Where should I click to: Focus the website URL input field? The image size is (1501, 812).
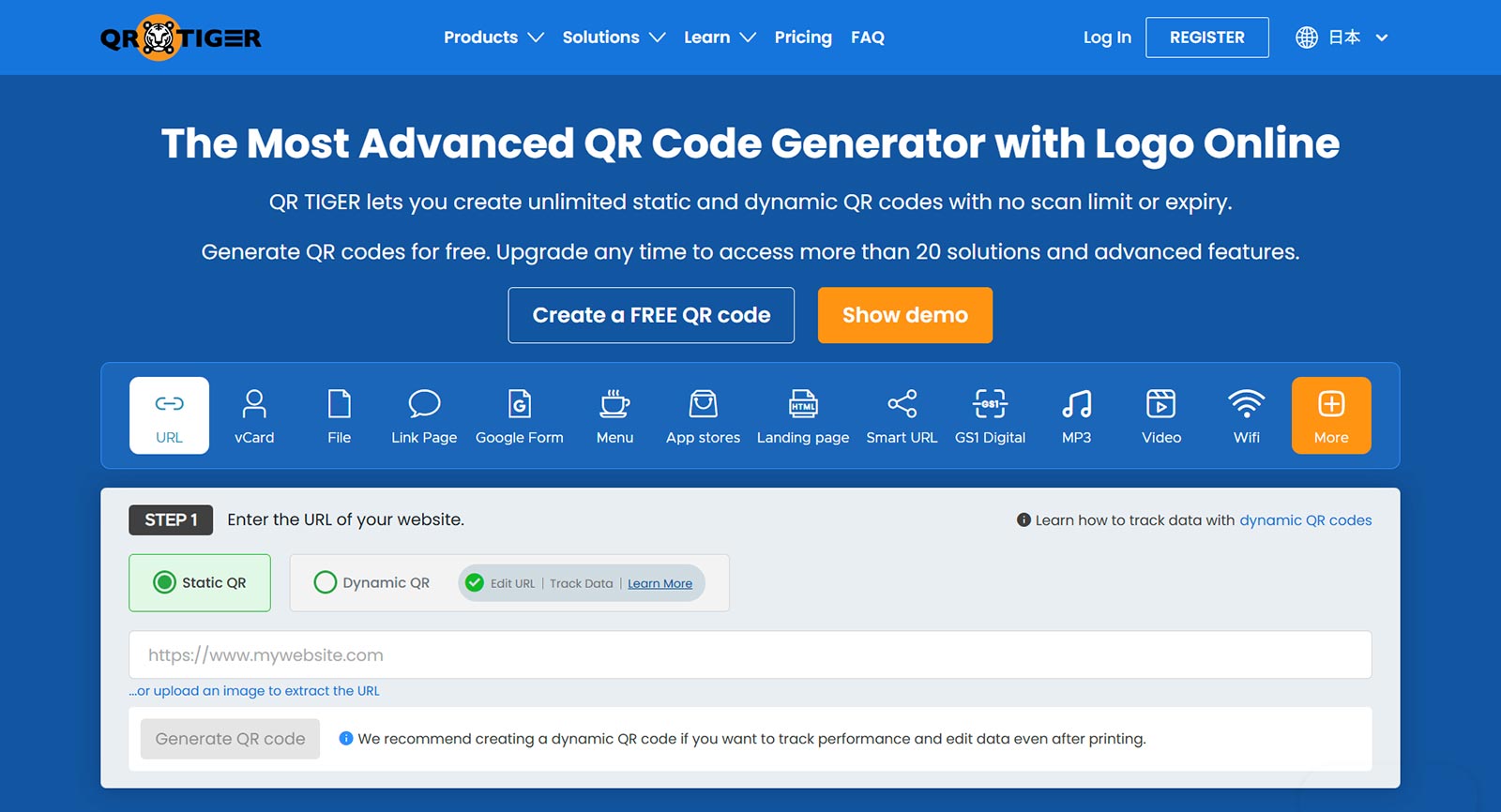750,654
